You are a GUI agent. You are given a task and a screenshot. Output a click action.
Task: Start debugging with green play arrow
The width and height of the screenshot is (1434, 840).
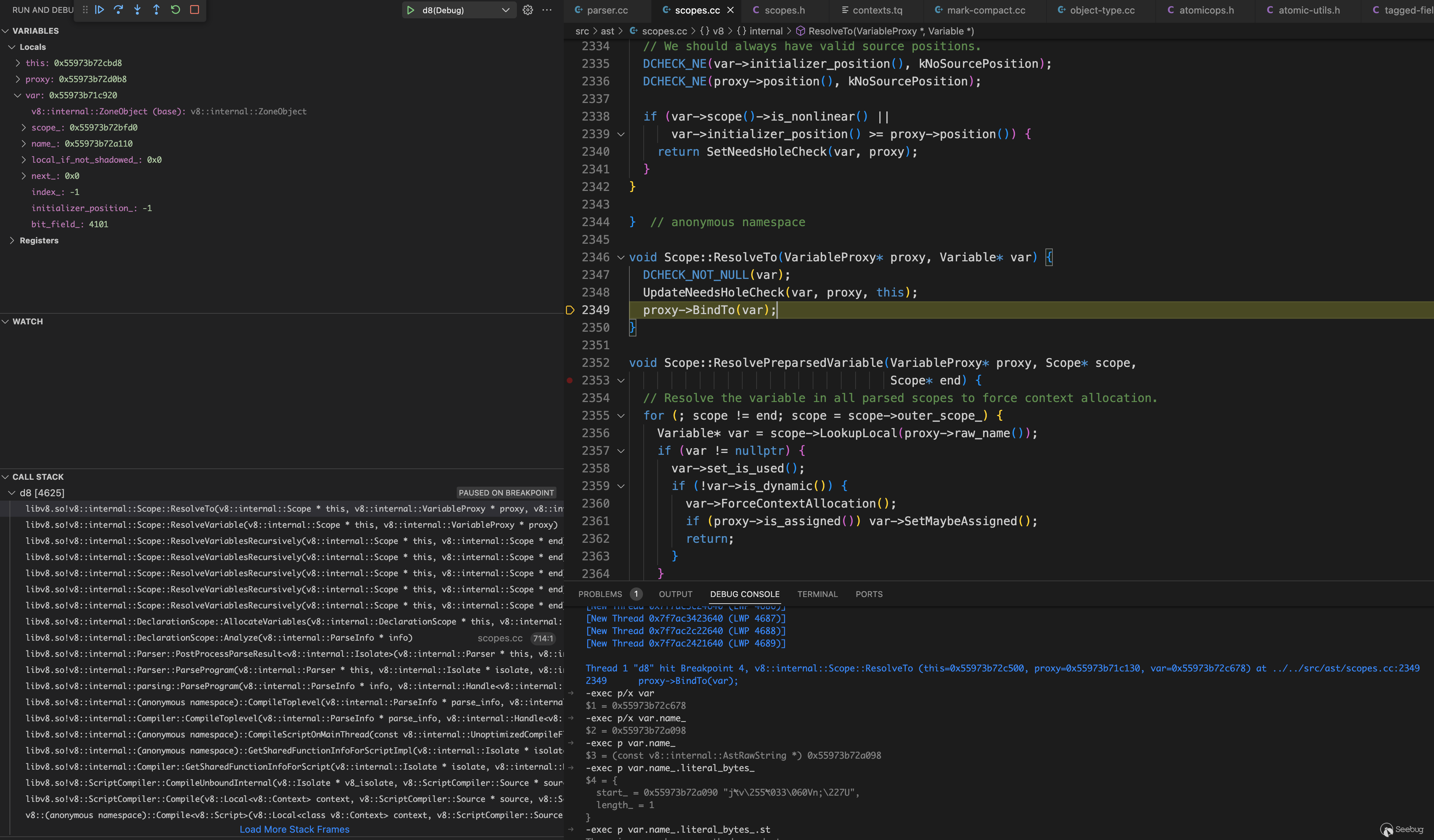[410, 10]
